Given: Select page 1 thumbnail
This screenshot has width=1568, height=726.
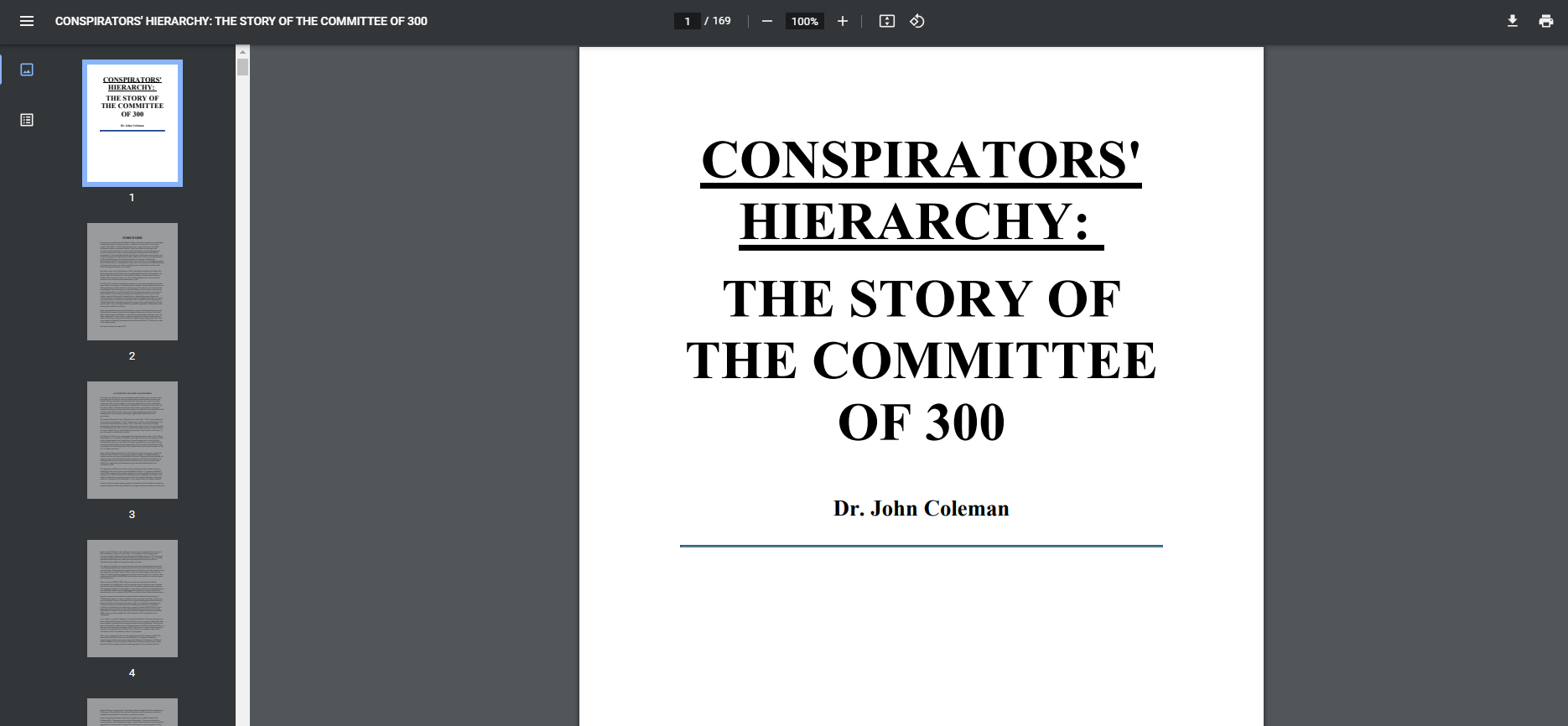Looking at the screenshot, I should pyautogui.click(x=132, y=123).
